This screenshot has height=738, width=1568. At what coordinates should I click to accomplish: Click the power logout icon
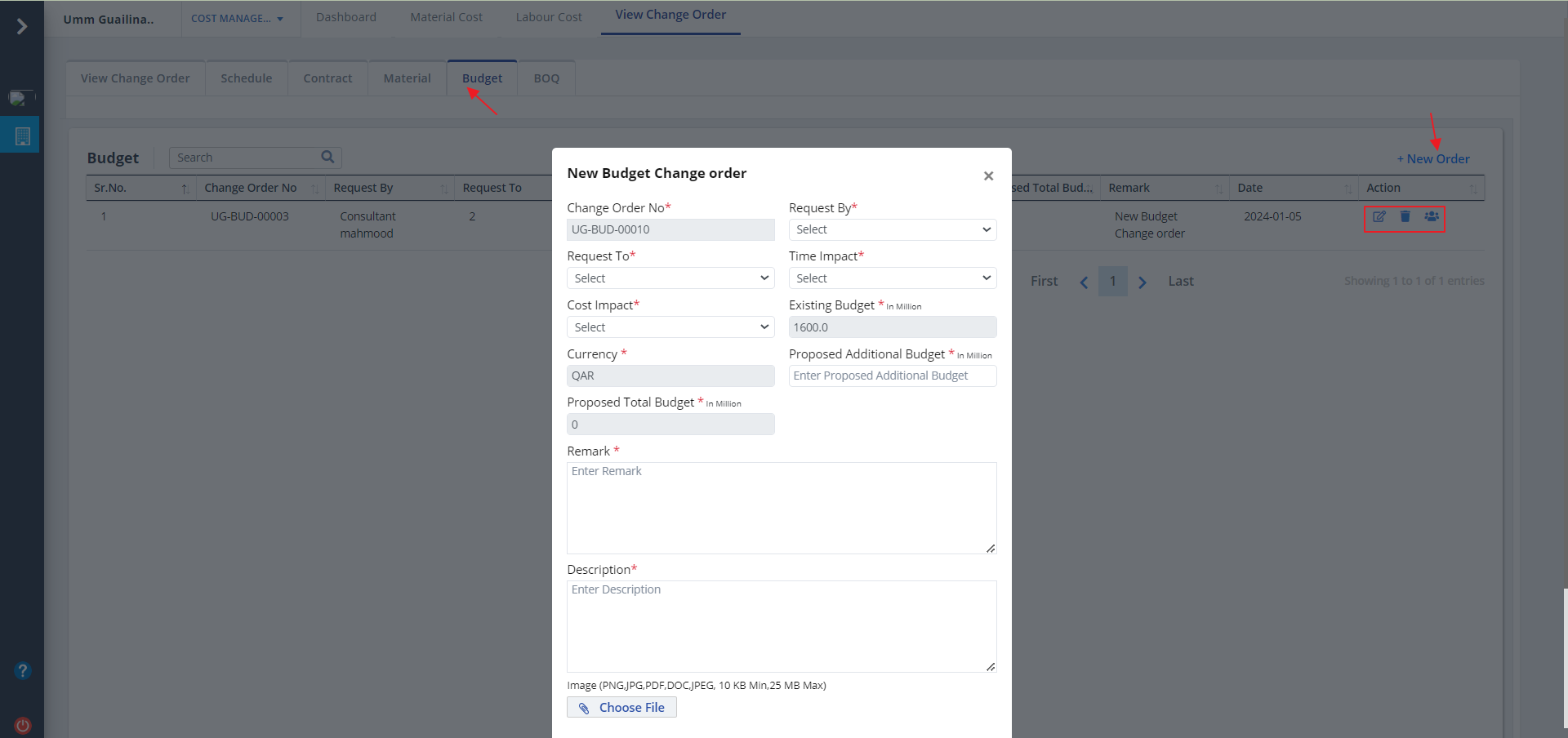click(x=23, y=725)
